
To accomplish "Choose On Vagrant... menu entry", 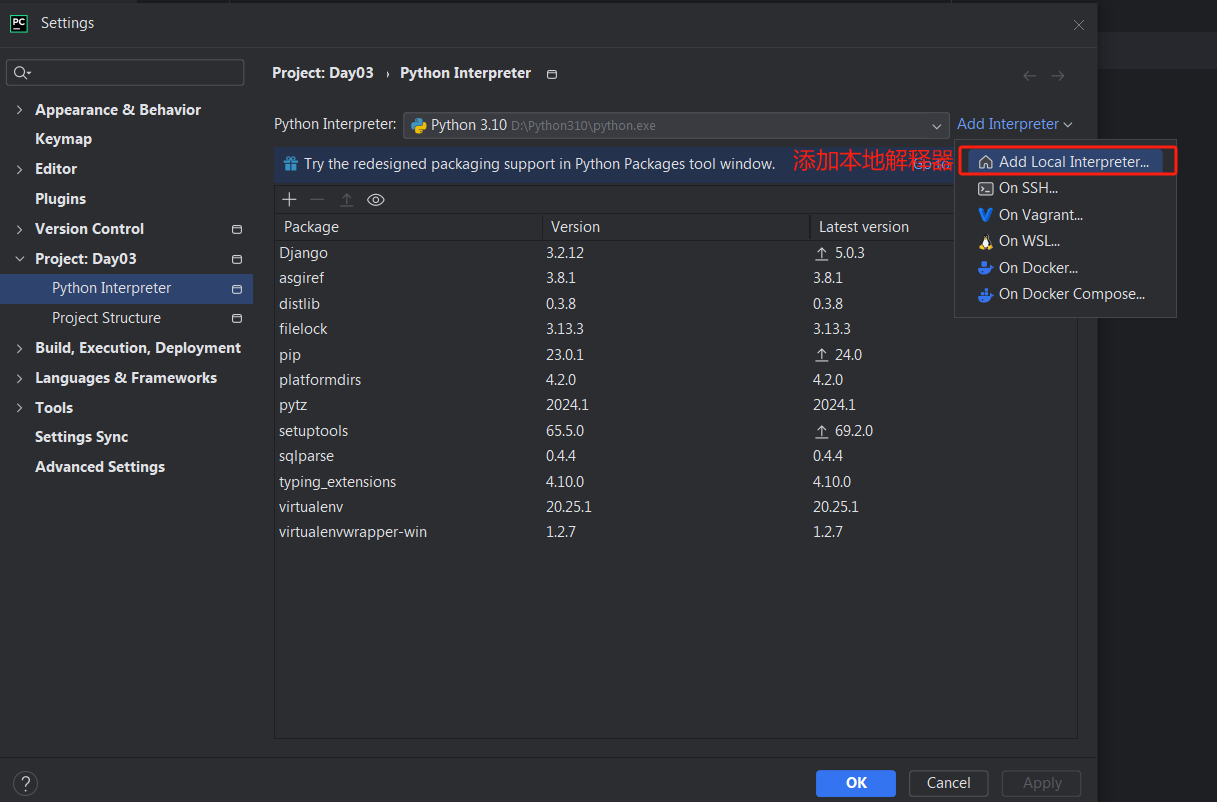I will 1066,215.
